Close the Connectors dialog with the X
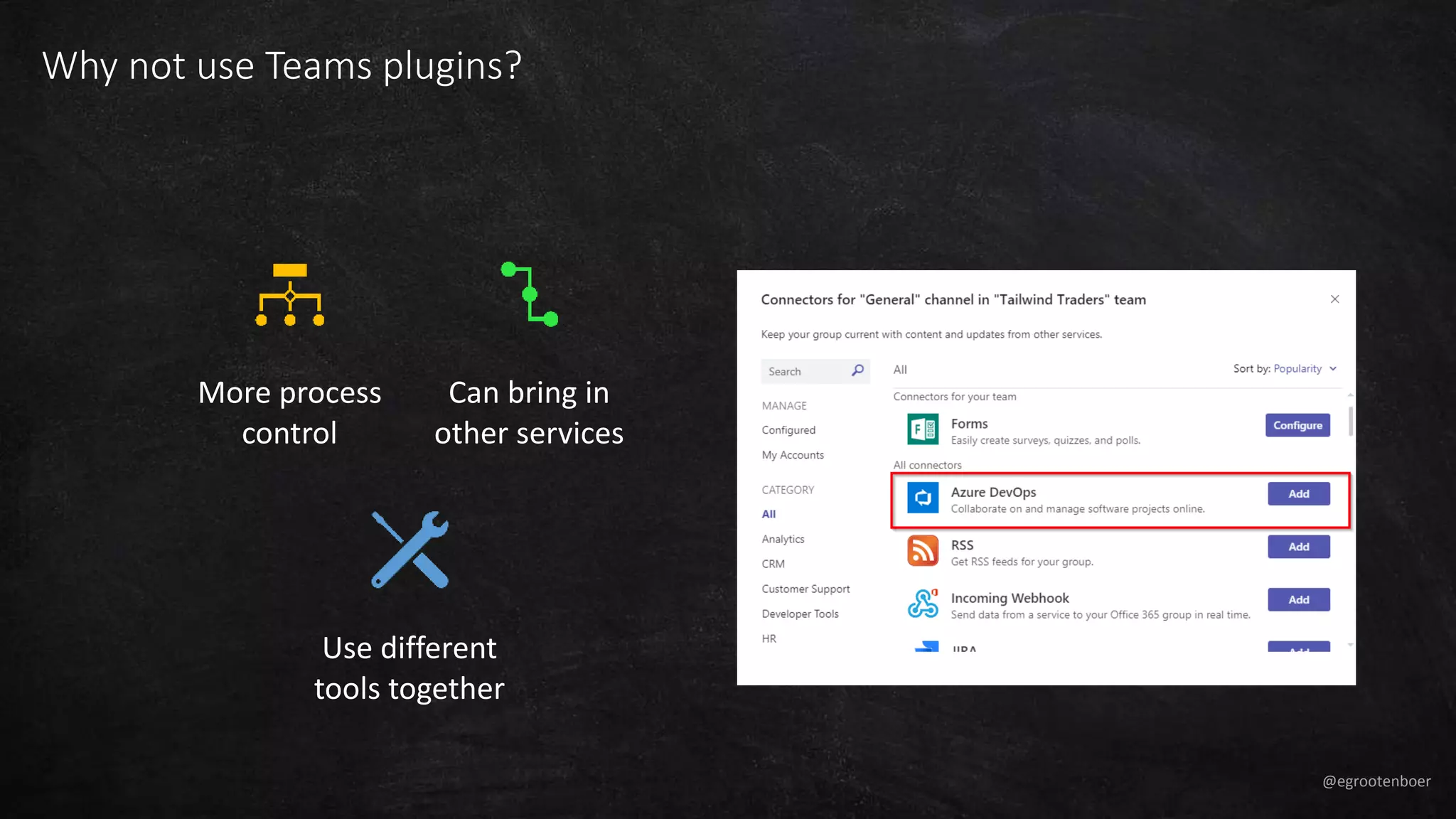Image resolution: width=1456 pixels, height=819 pixels. (1334, 299)
